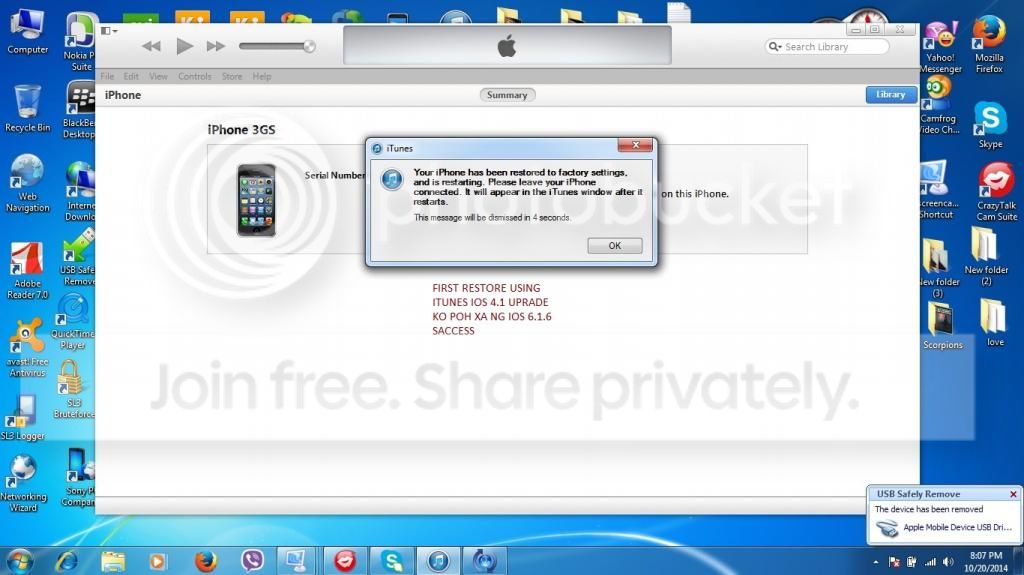Open the iTunes window menu dropdown at top-left
The width and height of the screenshot is (1024, 575).
tap(110, 30)
